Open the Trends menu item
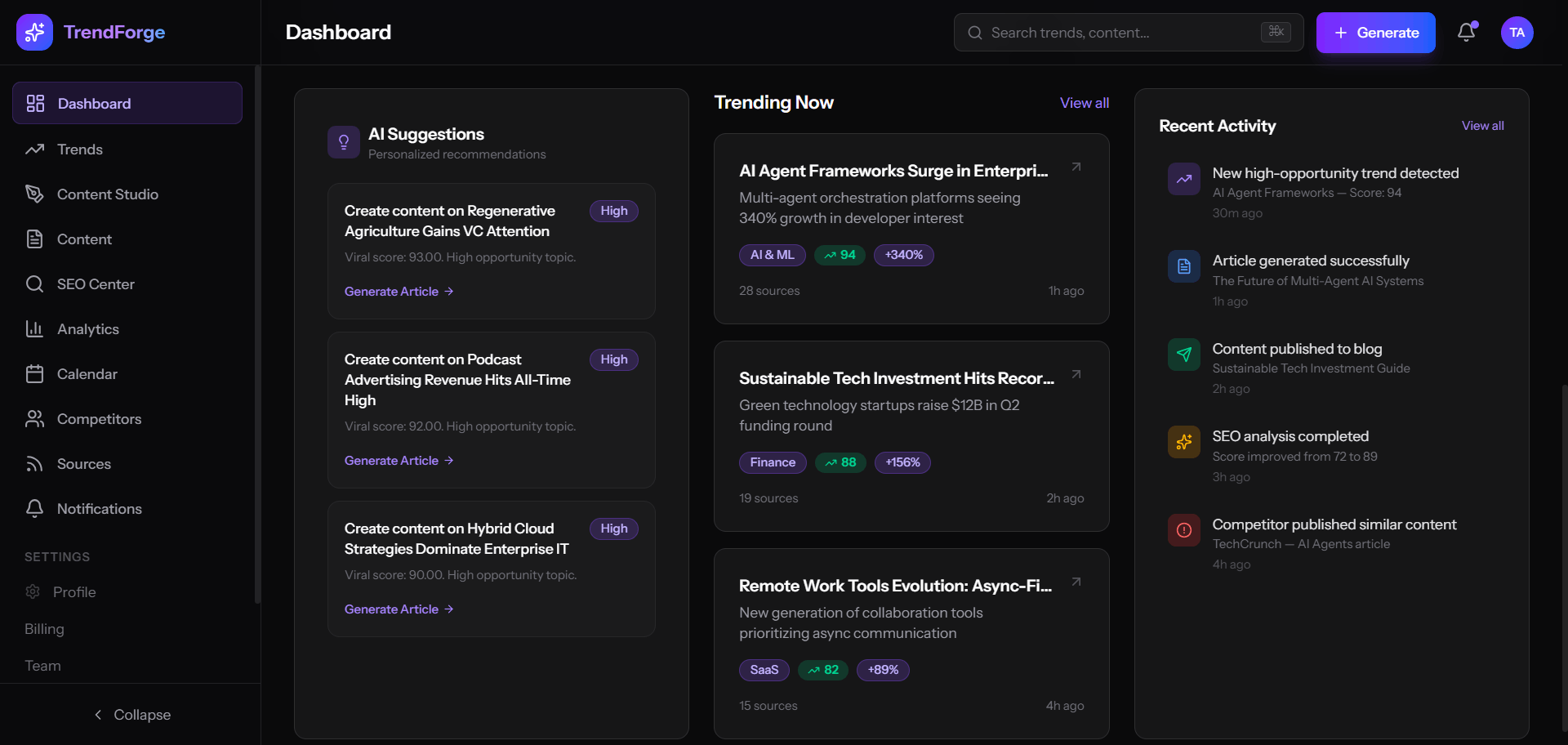The image size is (1568, 745). tap(127, 149)
